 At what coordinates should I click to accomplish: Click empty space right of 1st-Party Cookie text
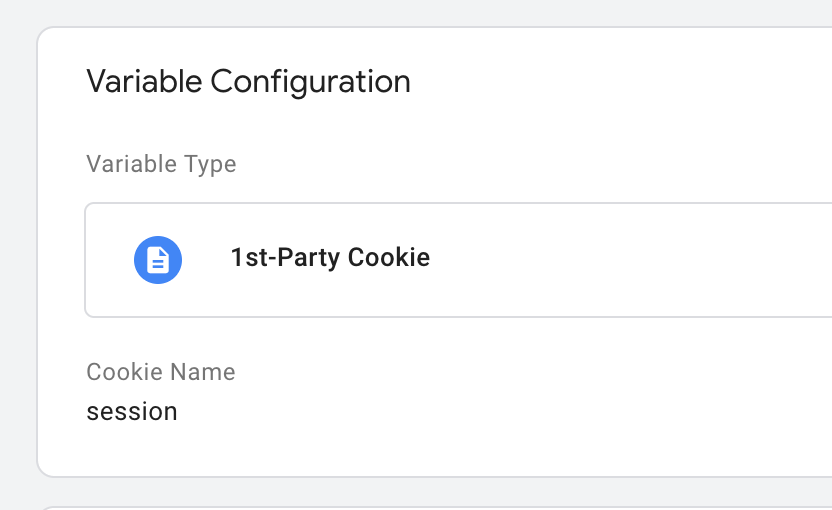coord(626,260)
